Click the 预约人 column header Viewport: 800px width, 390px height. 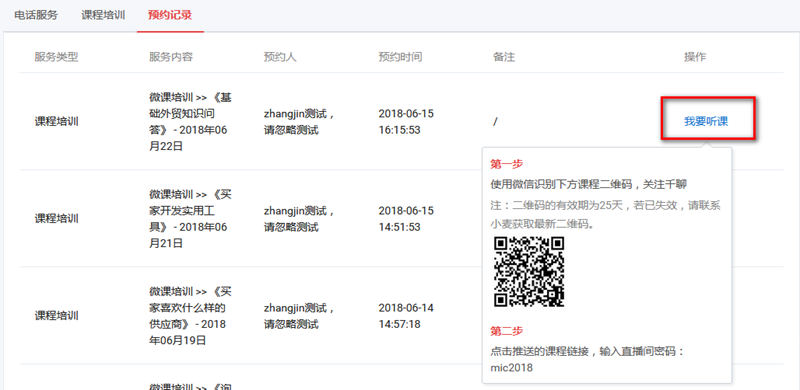280,57
